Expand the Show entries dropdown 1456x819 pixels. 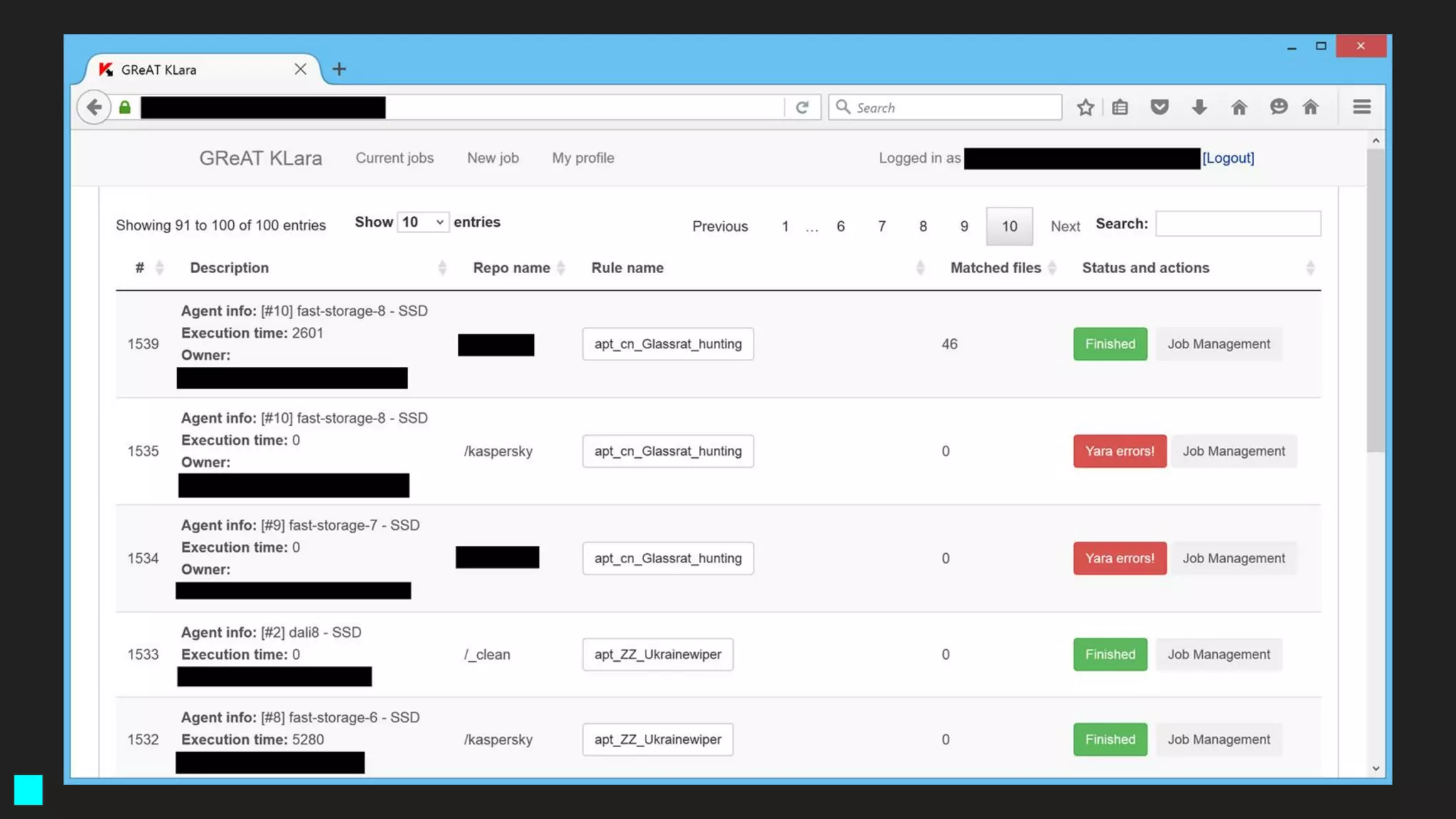point(423,223)
